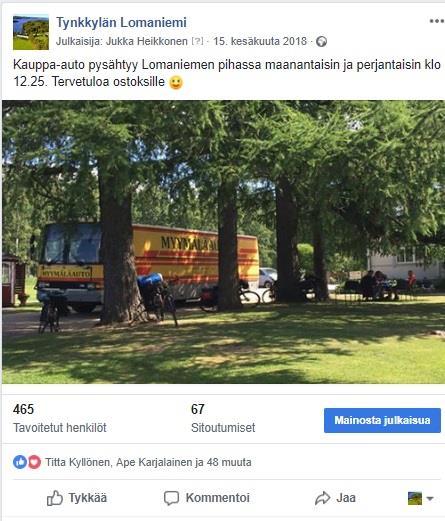View the 67 Sitoutumiset stats
This screenshot has height=521, width=445.
pyautogui.click(x=223, y=418)
